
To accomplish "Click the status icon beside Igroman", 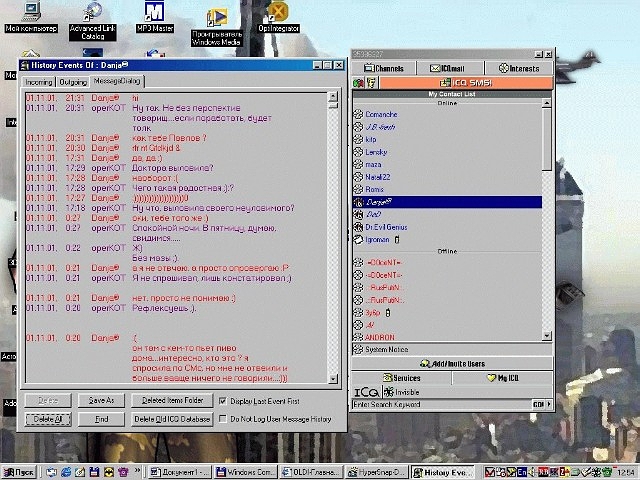I will pos(358,240).
